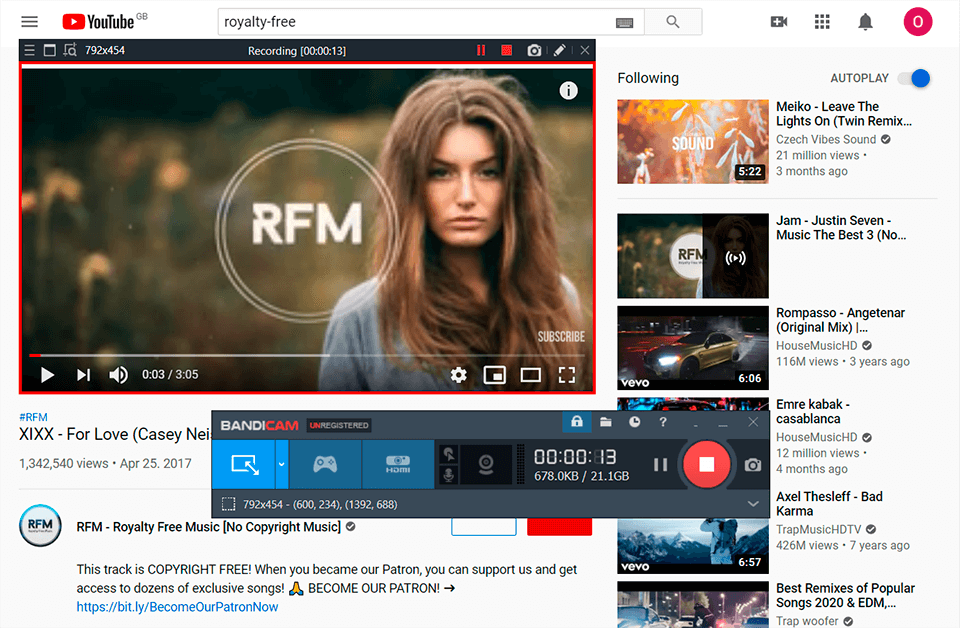Screen dimensions: 960x628
Task: Open the YouTube navigation hamburger menu
Action: coord(27,21)
